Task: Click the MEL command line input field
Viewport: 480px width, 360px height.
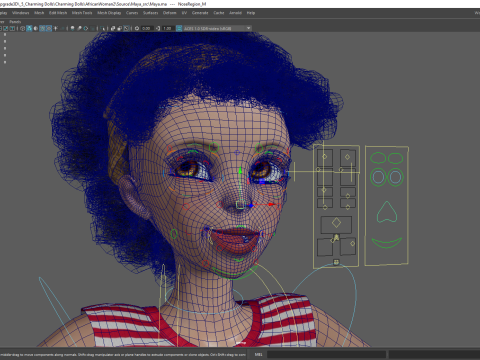Action: pos(326,354)
